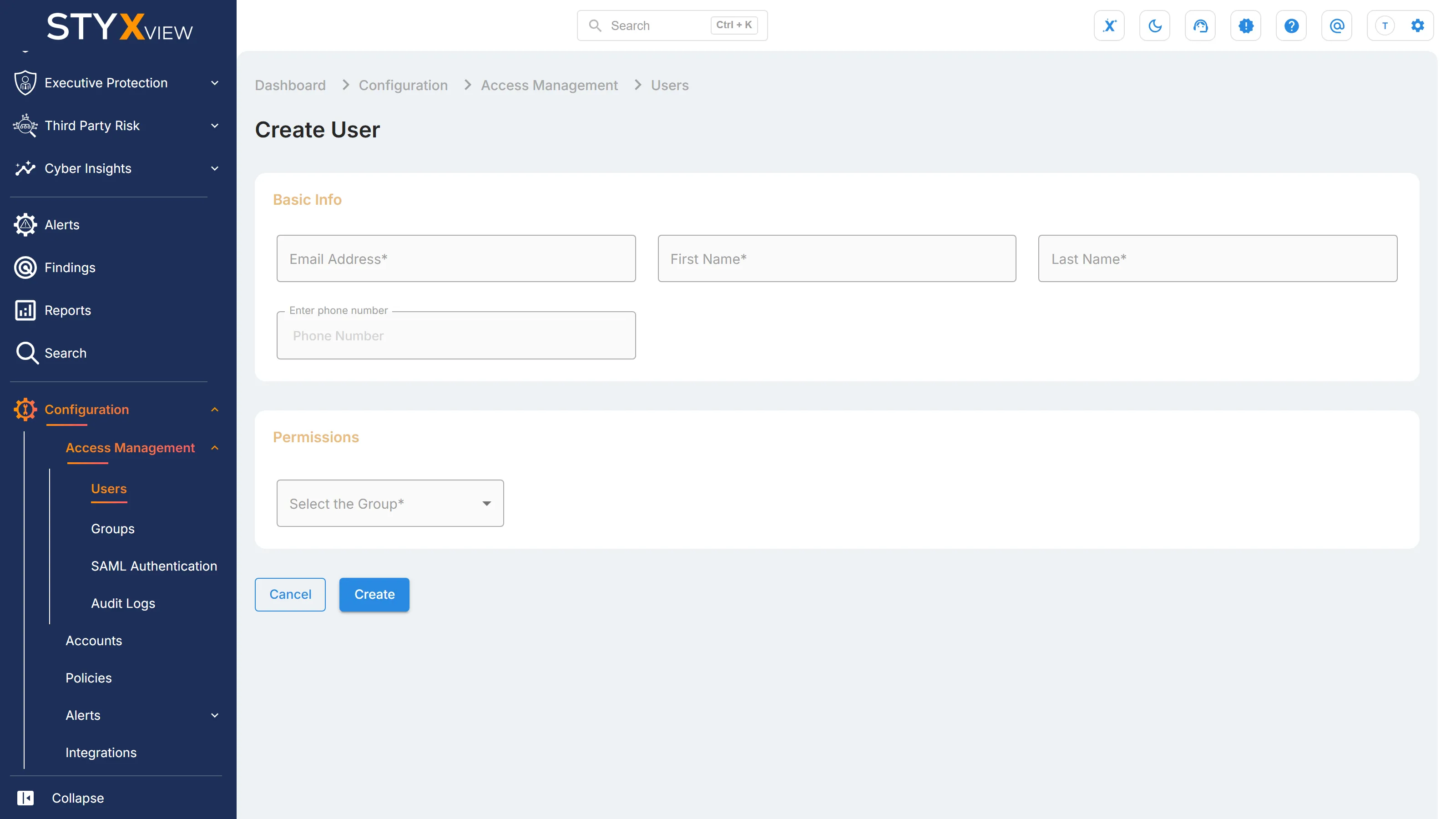The width and height of the screenshot is (1456, 819).
Task: Click the StyxView X logo icon in header
Action: pos(1109,25)
